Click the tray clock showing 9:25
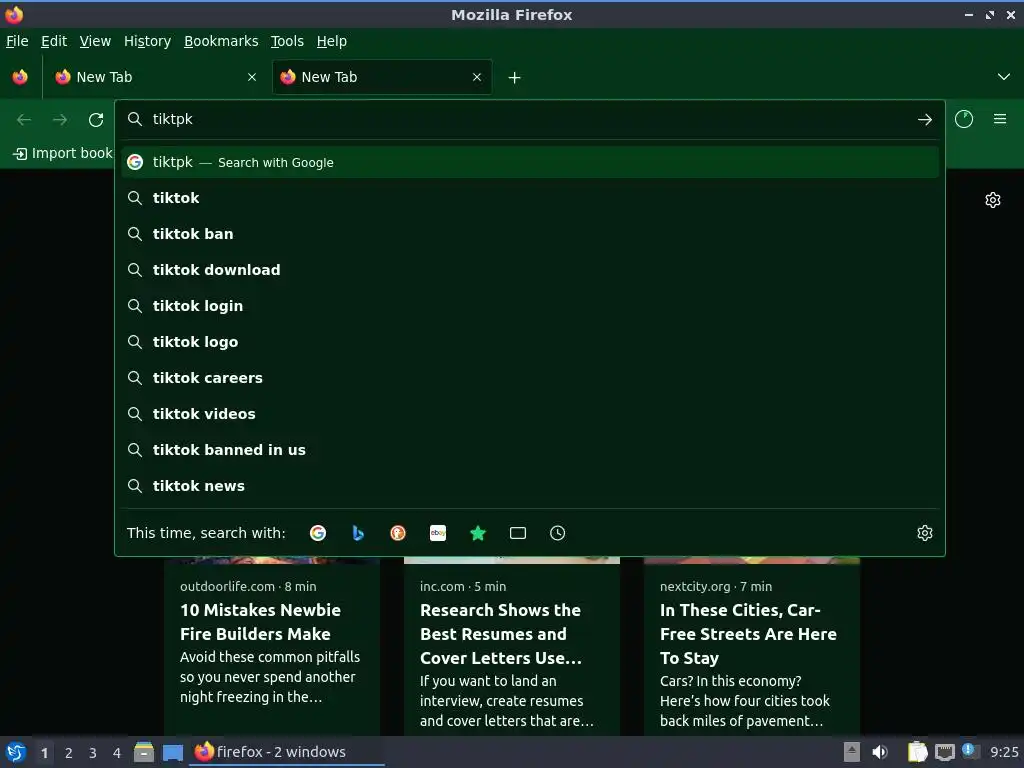1024x768 pixels. pos(1004,752)
